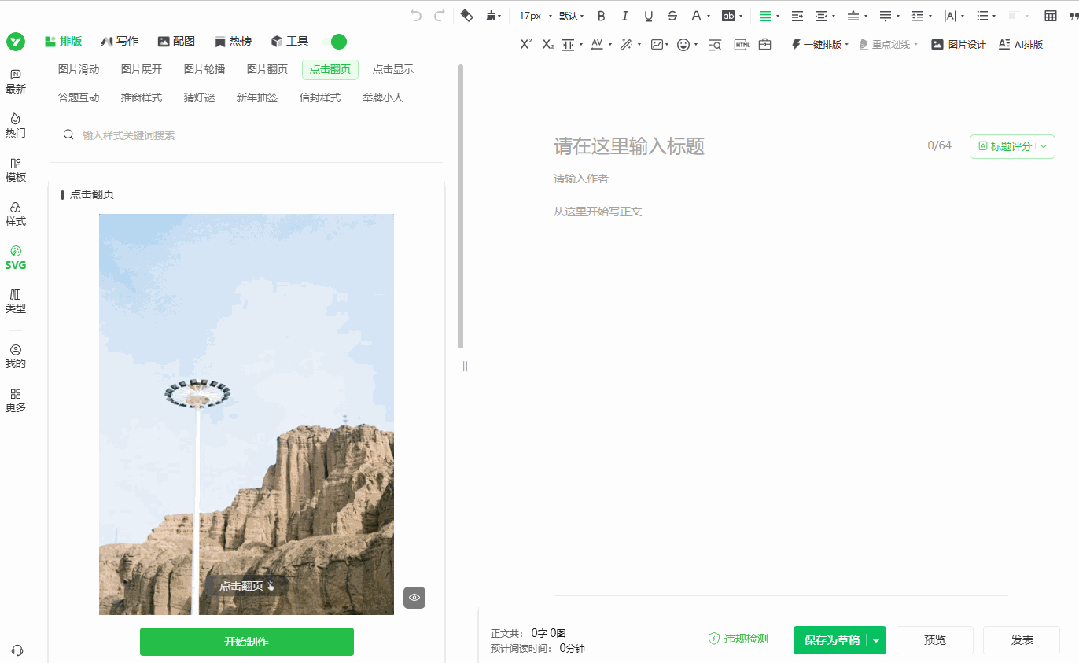Open 类型 in the left sidebar

[15, 302]
